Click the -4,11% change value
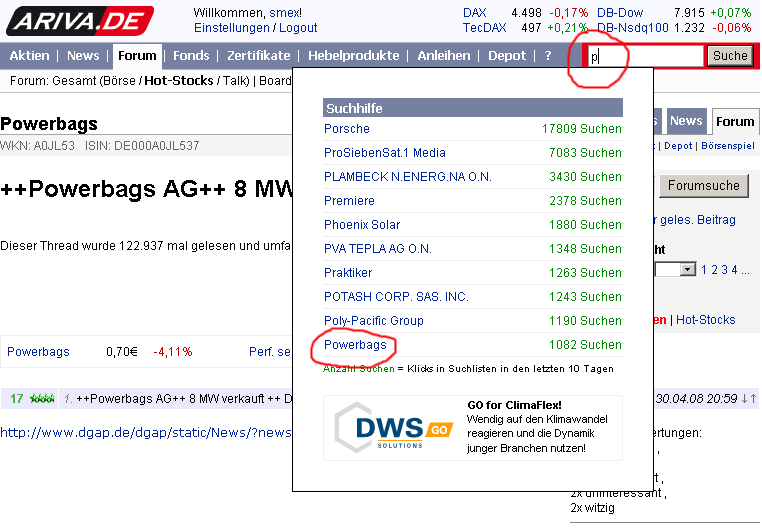 pyautogui.click(x=173, y=352)
